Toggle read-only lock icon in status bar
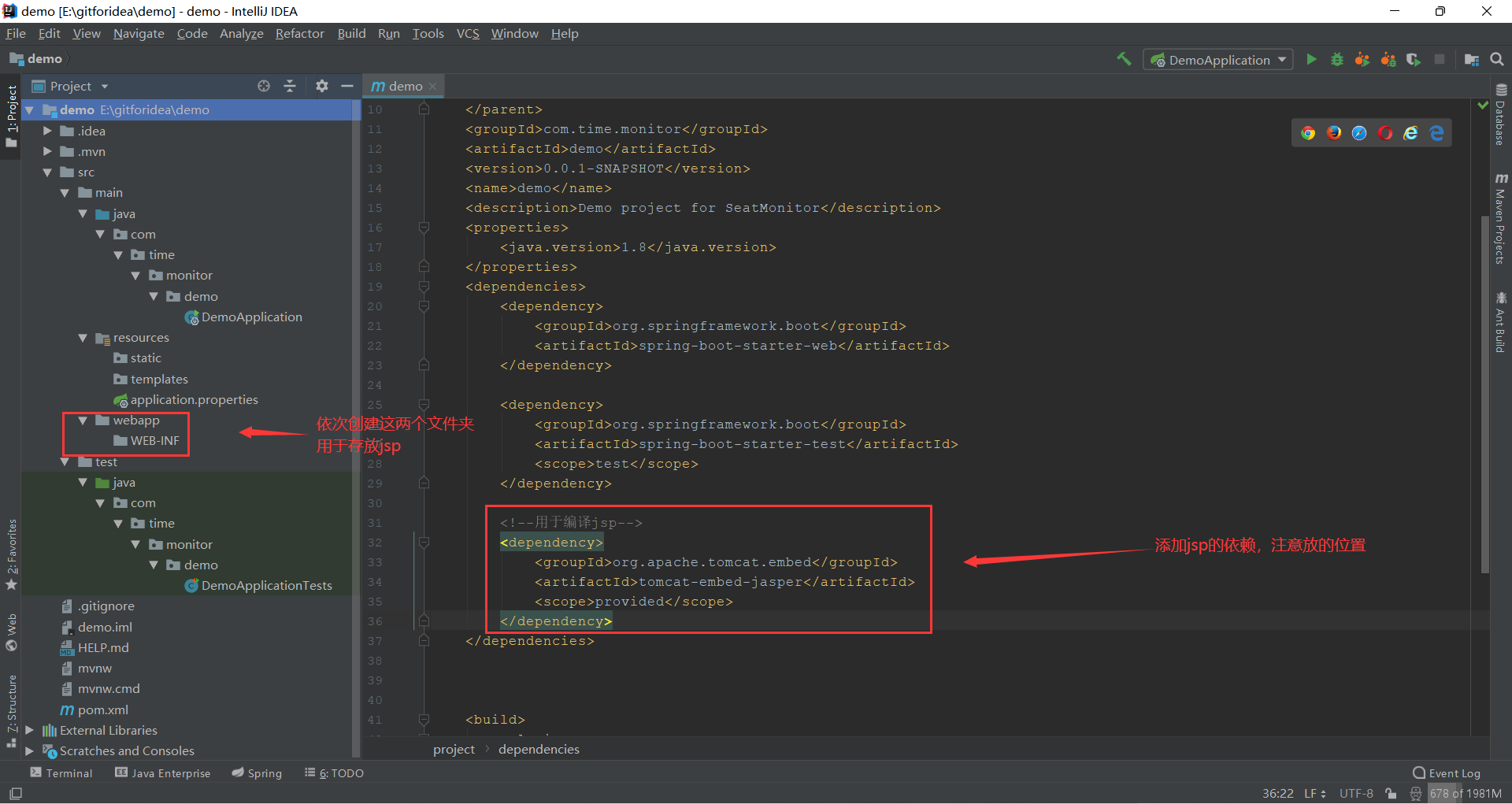 1392,794
